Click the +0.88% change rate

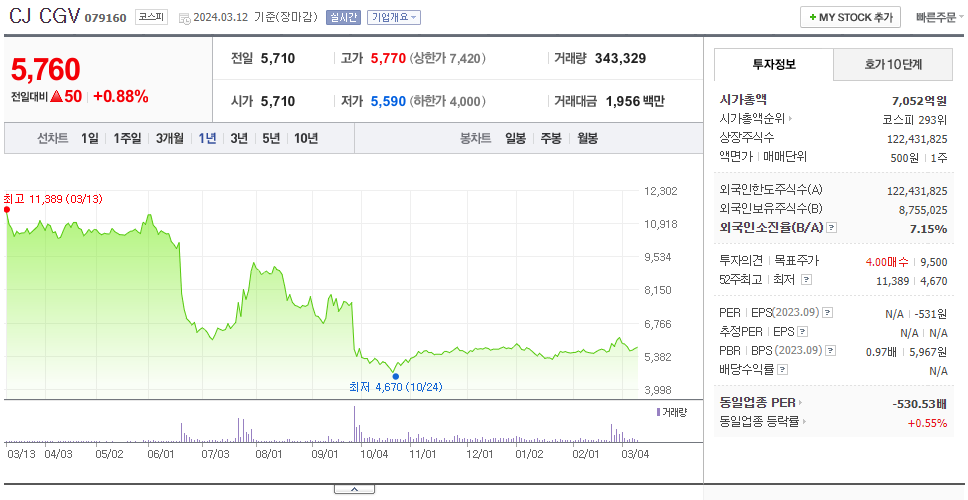tap(121, 97)
